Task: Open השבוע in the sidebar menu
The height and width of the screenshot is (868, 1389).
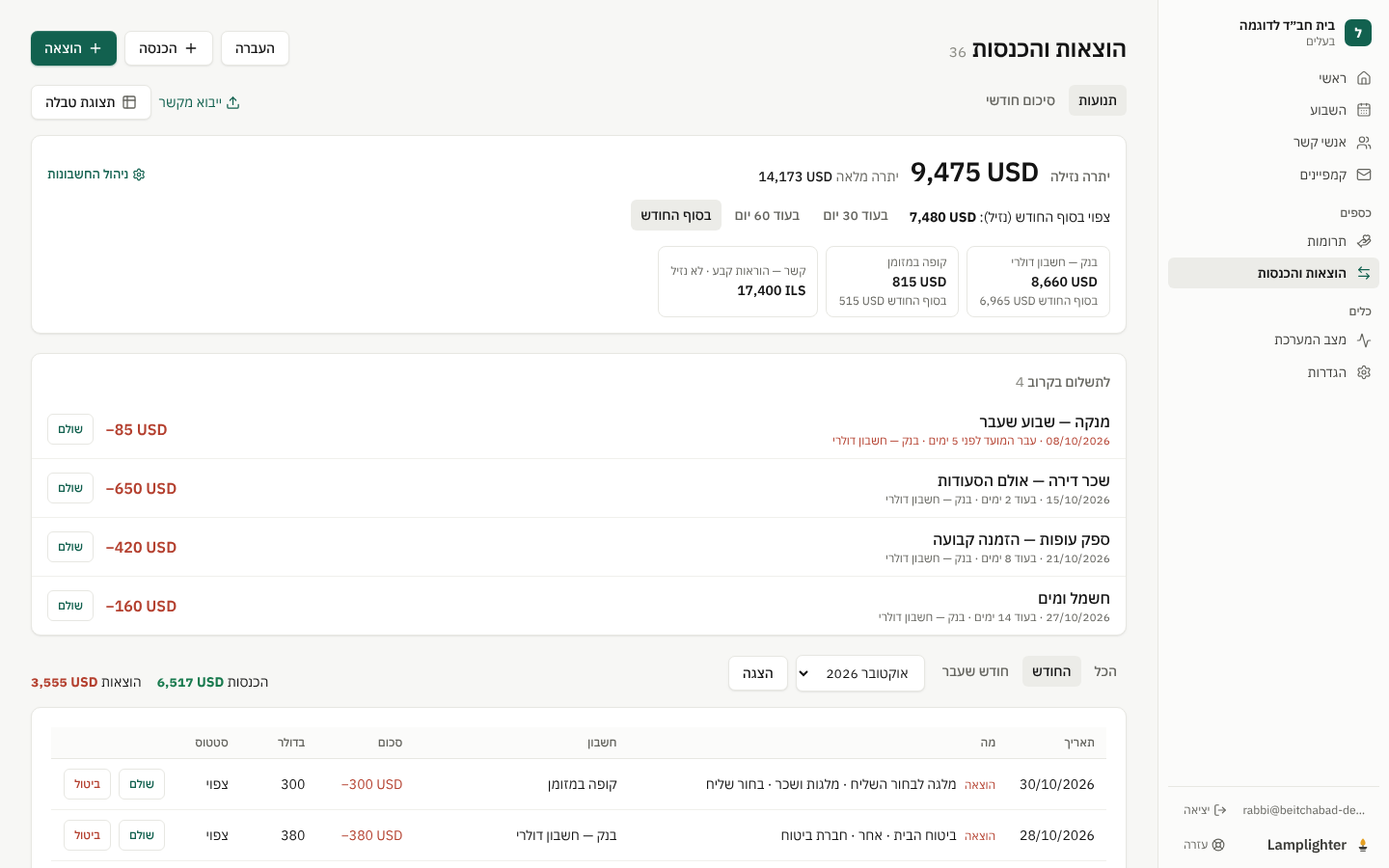Action: pyautogui.click(x=1273, y=110)
